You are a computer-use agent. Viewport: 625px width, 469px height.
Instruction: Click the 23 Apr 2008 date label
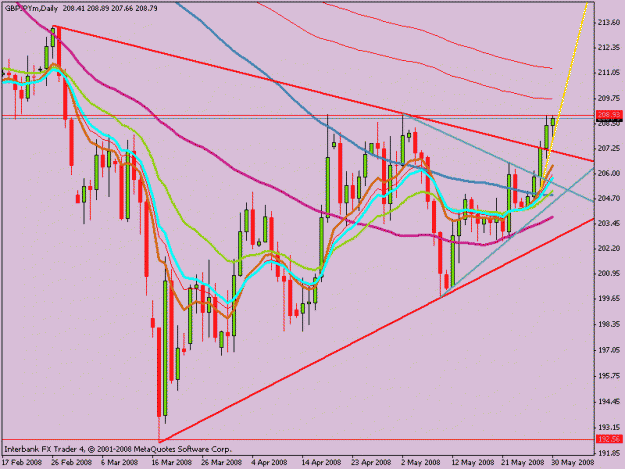[x=371, y=462]
